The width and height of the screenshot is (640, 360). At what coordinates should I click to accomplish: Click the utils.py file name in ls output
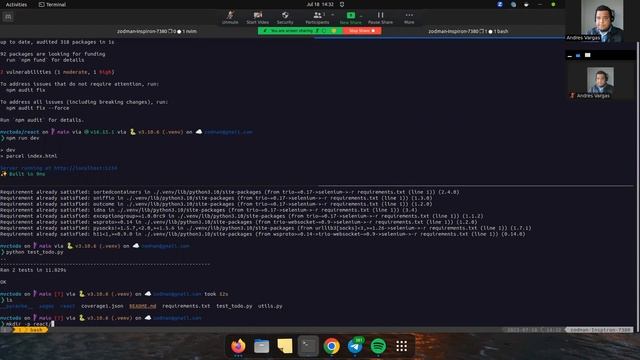[270, 306]
